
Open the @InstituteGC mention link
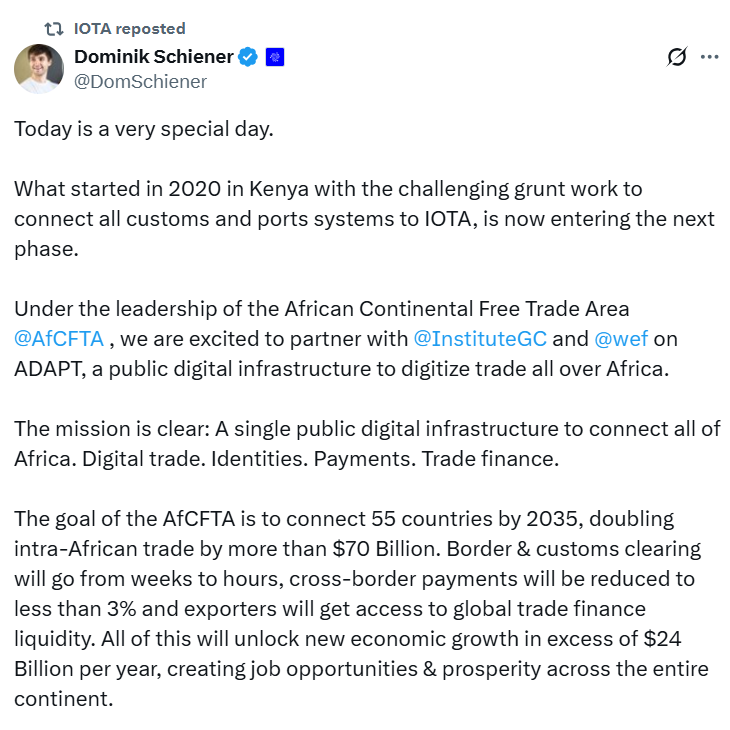point(480,339)
